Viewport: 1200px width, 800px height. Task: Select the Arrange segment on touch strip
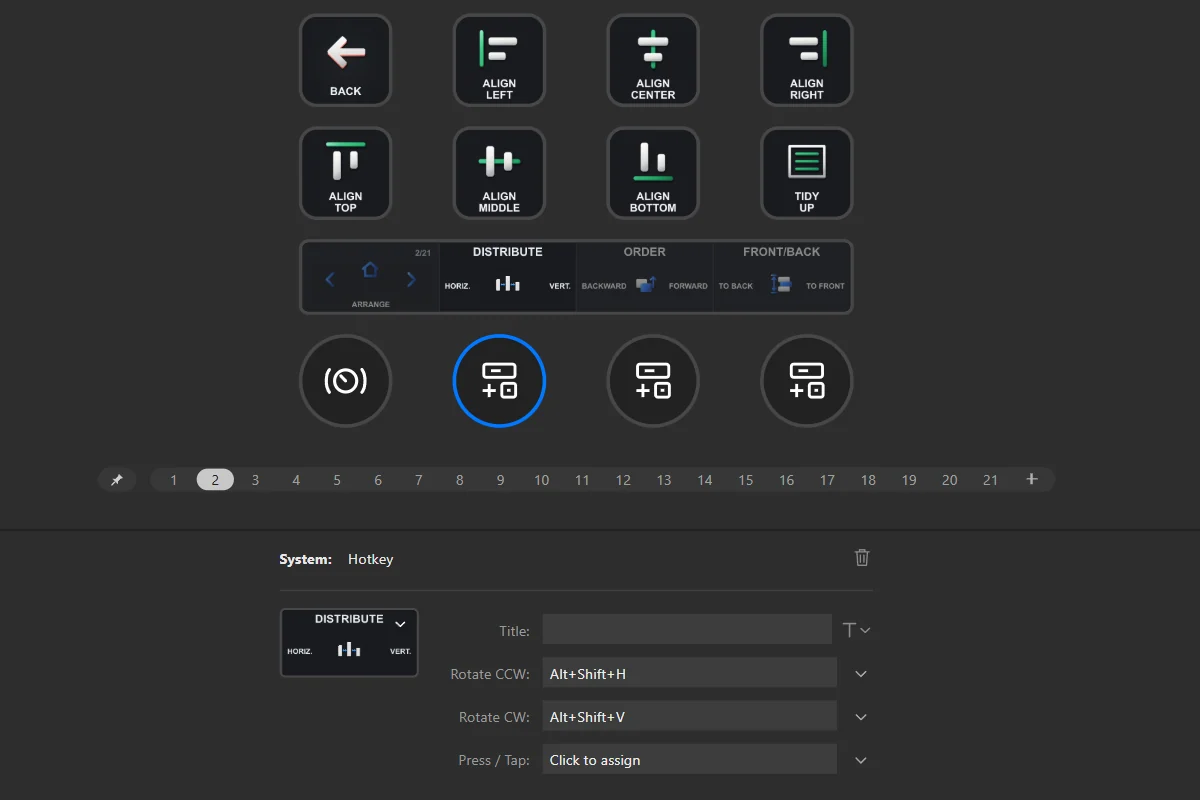[x=370, y=277]
